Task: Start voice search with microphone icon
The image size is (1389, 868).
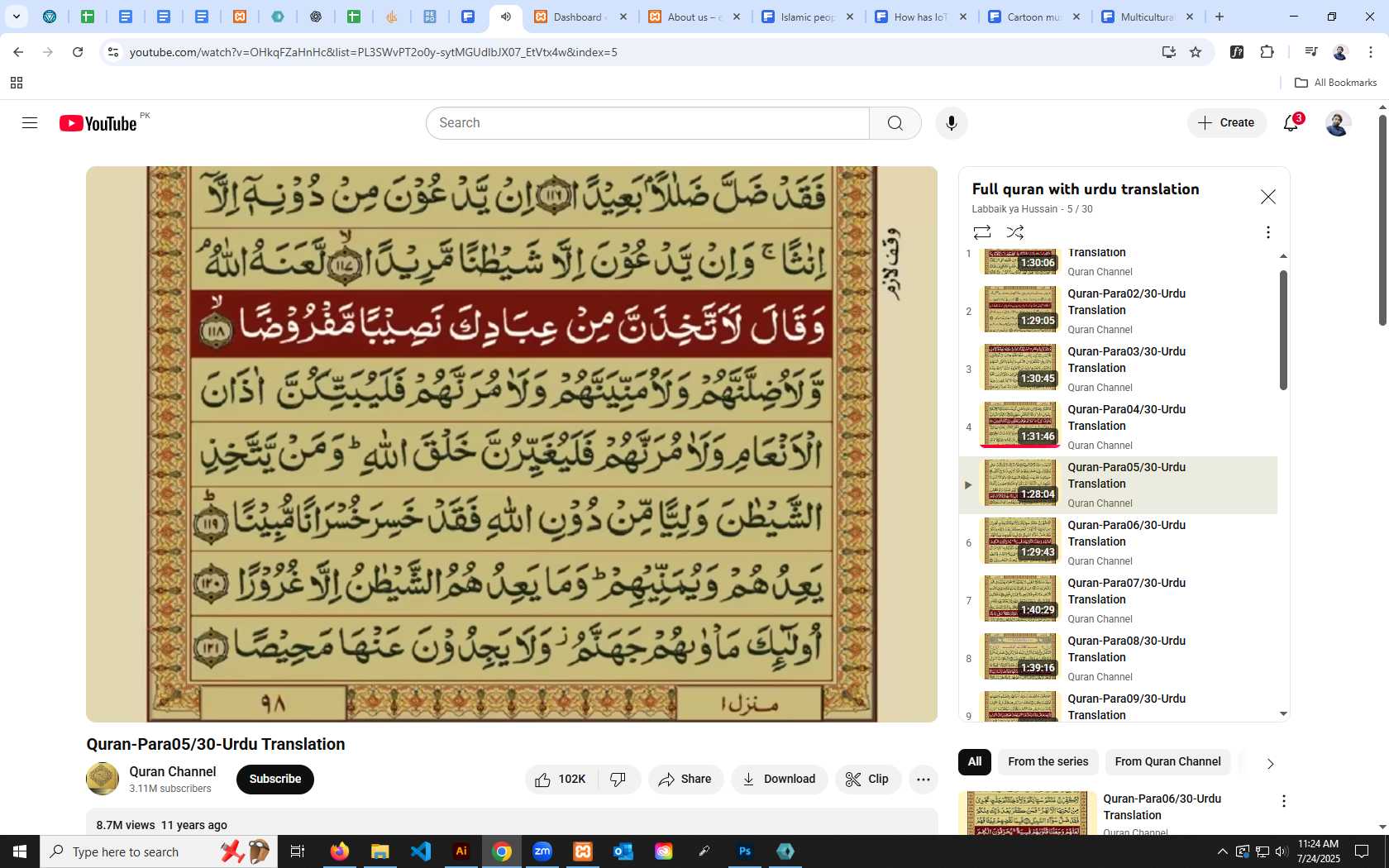Action: tap(952, 123)
